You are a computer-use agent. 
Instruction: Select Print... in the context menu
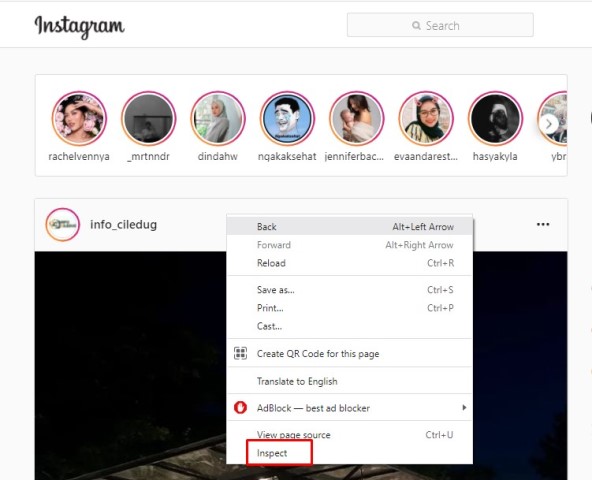350,308
